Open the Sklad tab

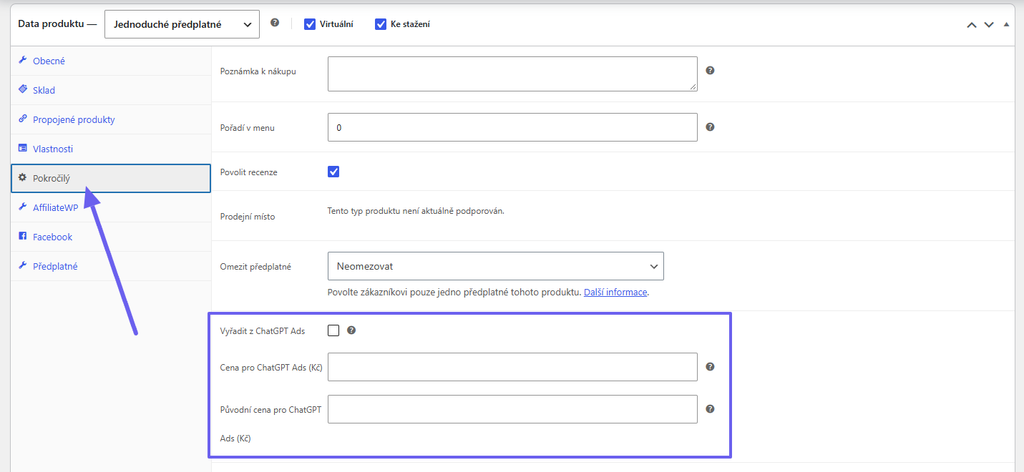click(x=111, y=90)
